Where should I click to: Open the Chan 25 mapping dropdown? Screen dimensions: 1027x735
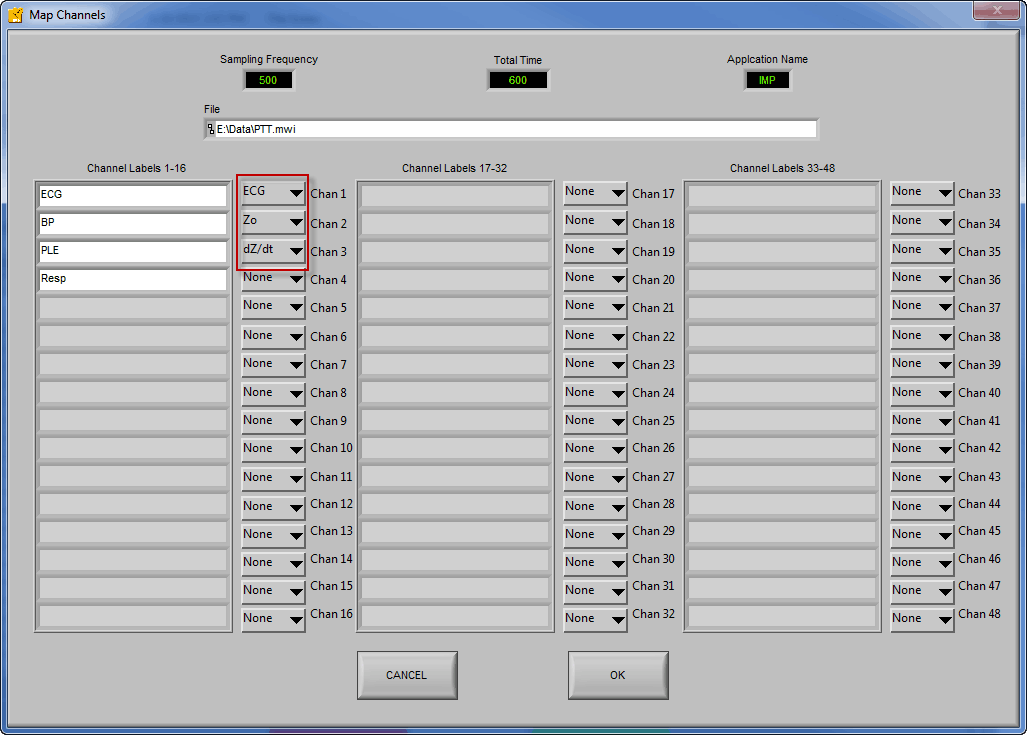tap(595, 421)
